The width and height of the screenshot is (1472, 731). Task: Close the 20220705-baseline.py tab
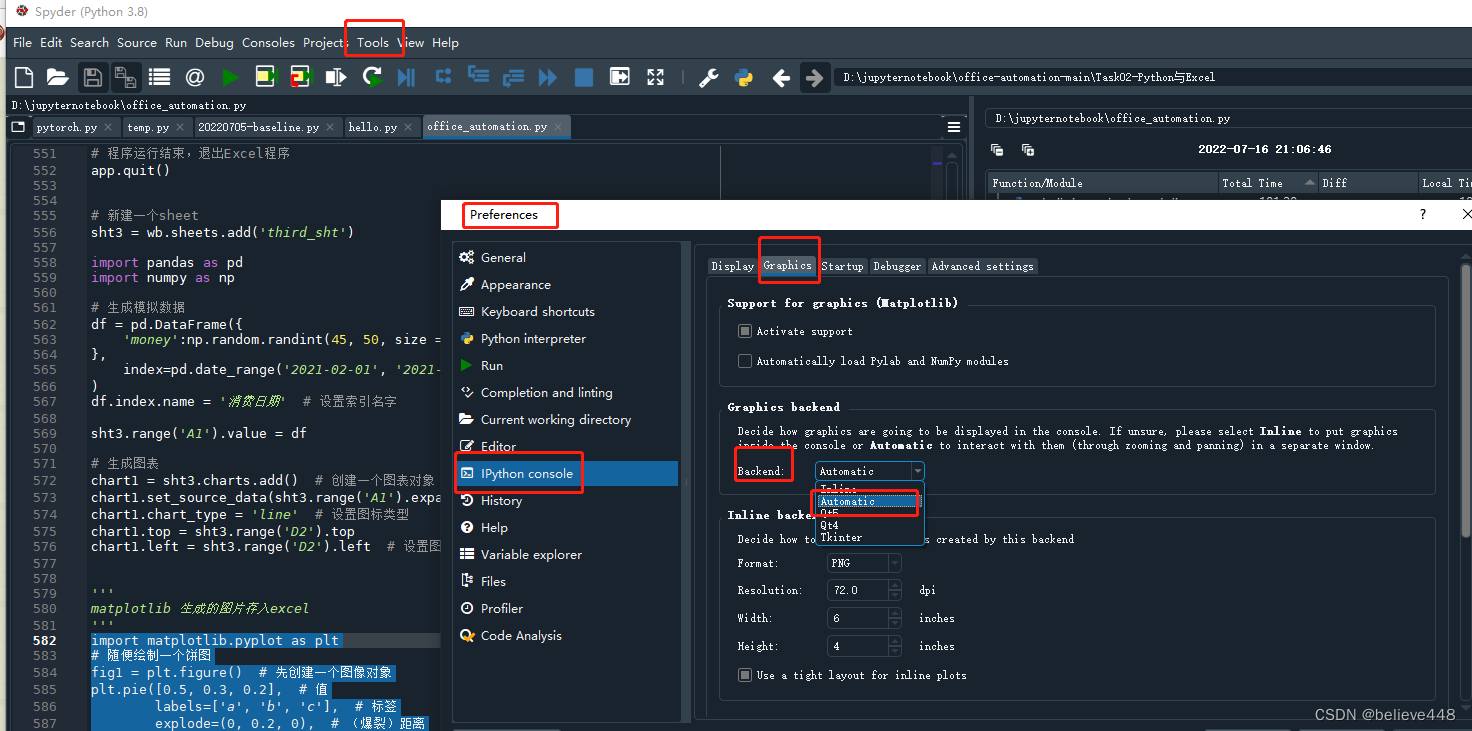[x=331, y=127]
